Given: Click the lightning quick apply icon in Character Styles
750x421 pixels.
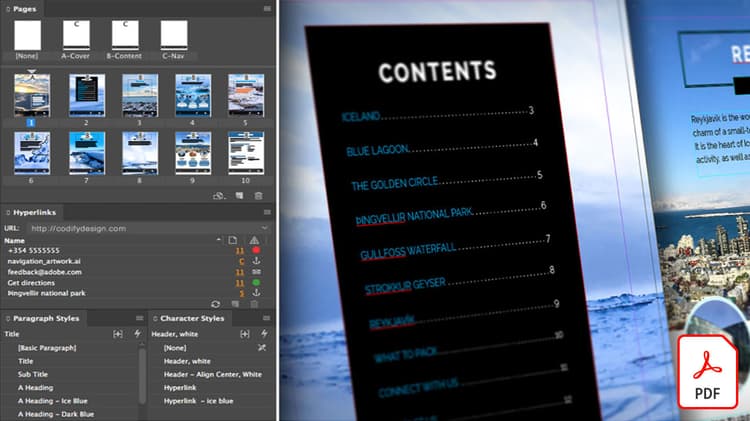Looking at the screenshot, I should point(264,333).
